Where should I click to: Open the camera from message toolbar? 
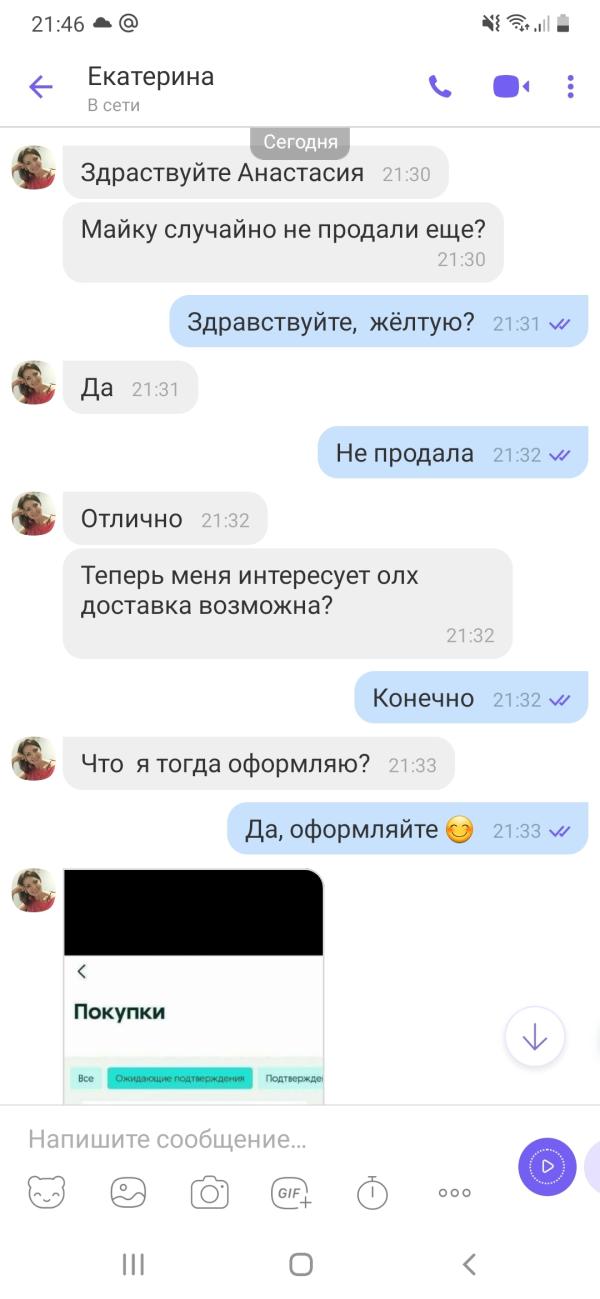click(x=210, y=1192)
